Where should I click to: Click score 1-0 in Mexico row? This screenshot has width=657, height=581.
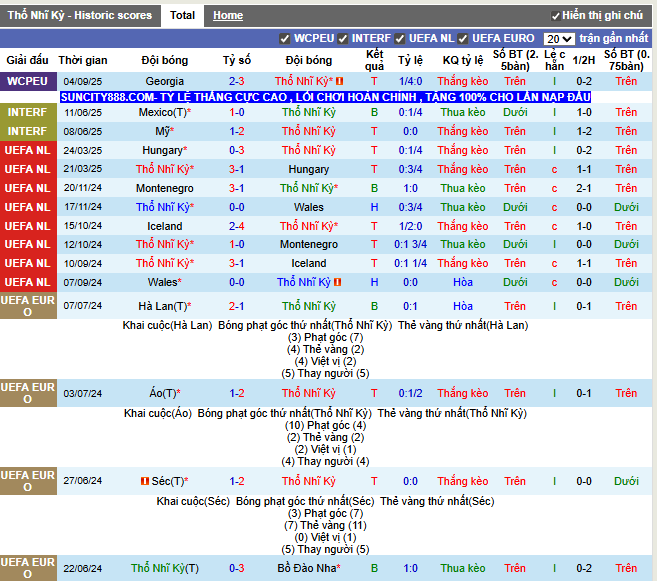237,112
